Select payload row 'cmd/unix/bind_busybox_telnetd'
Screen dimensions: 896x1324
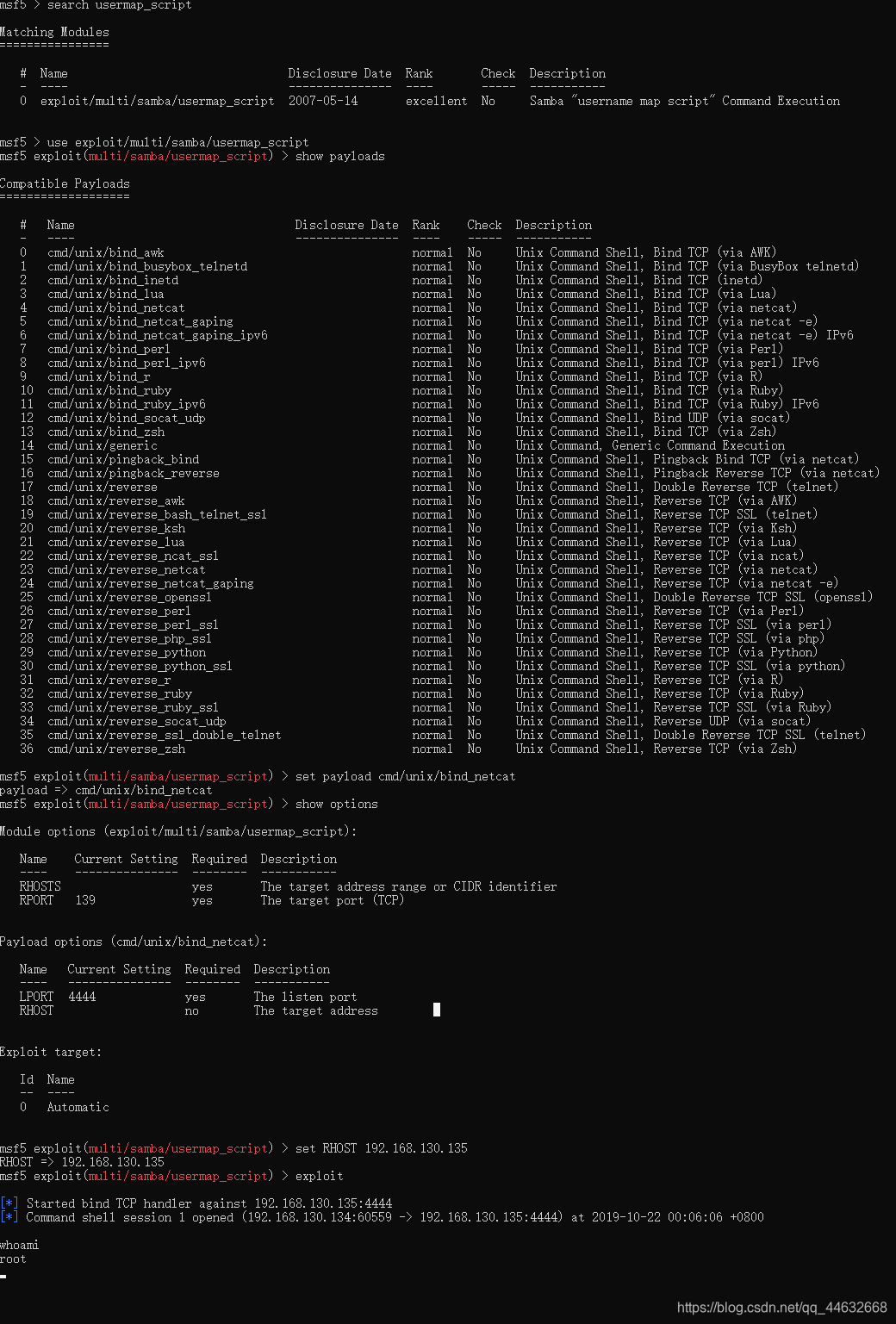pos(439,266)
